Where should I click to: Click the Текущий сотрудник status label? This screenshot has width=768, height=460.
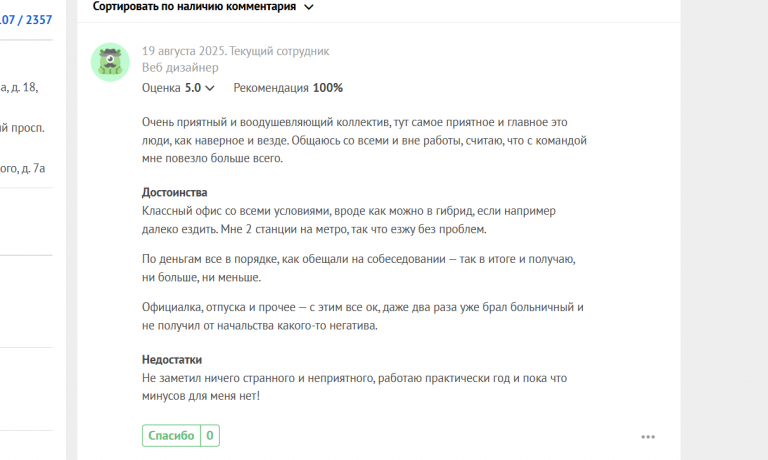pyautogui.click(x=279, y=51)
